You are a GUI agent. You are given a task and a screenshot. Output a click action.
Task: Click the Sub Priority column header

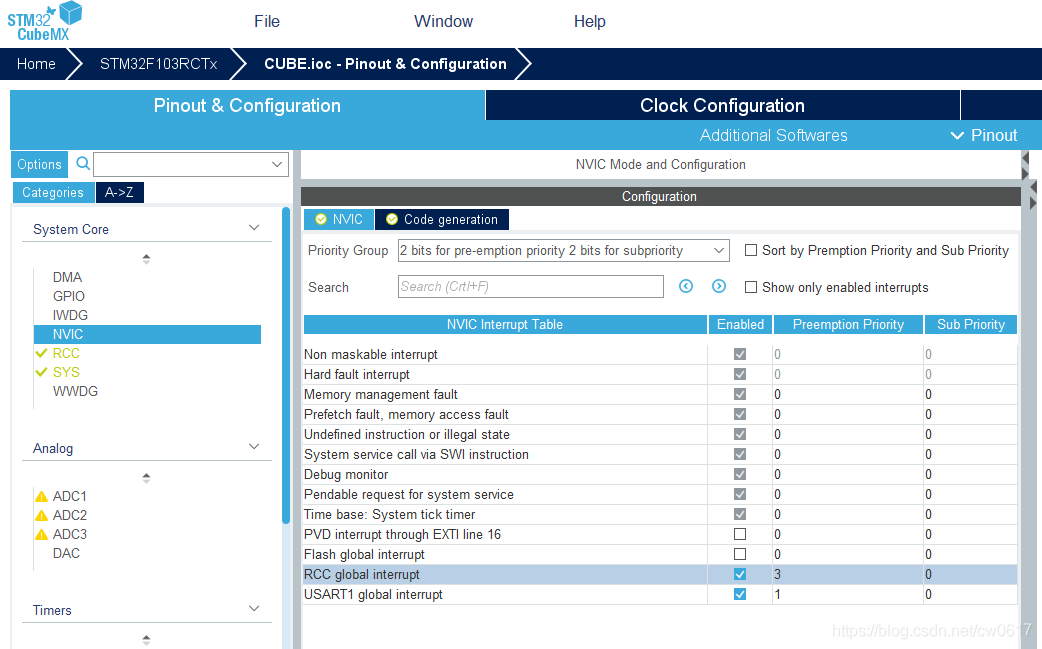tap(970, 324)
